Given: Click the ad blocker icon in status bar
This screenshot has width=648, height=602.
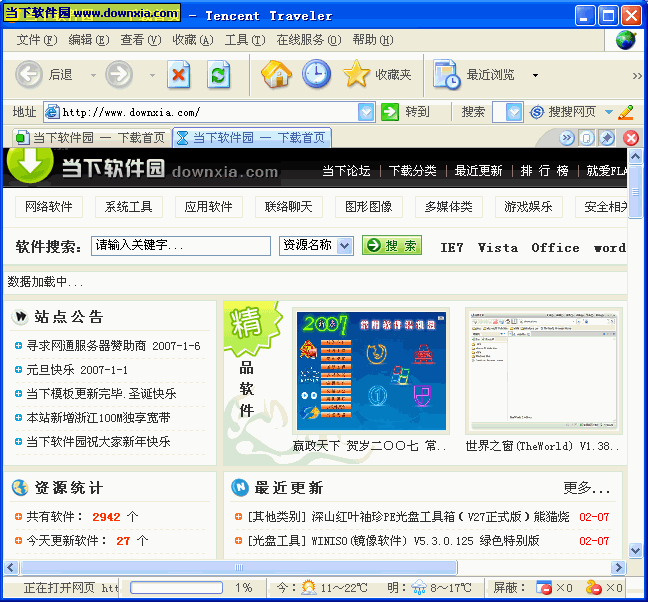Looking at the screenshot, I should point(593,588).
